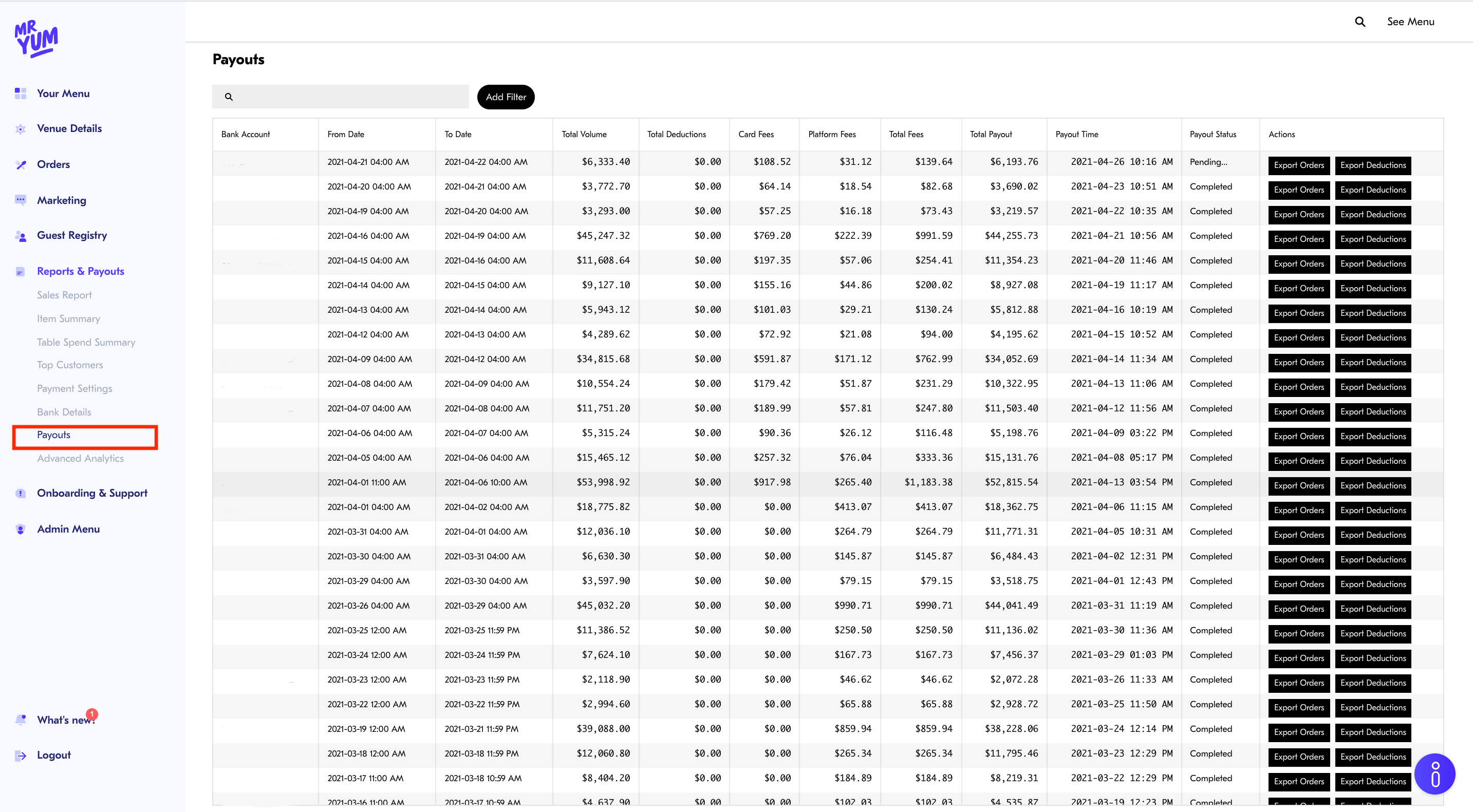Export Deductions for $3,293.00 payout row
1473x812 pixels.
tap(1373, 215)
